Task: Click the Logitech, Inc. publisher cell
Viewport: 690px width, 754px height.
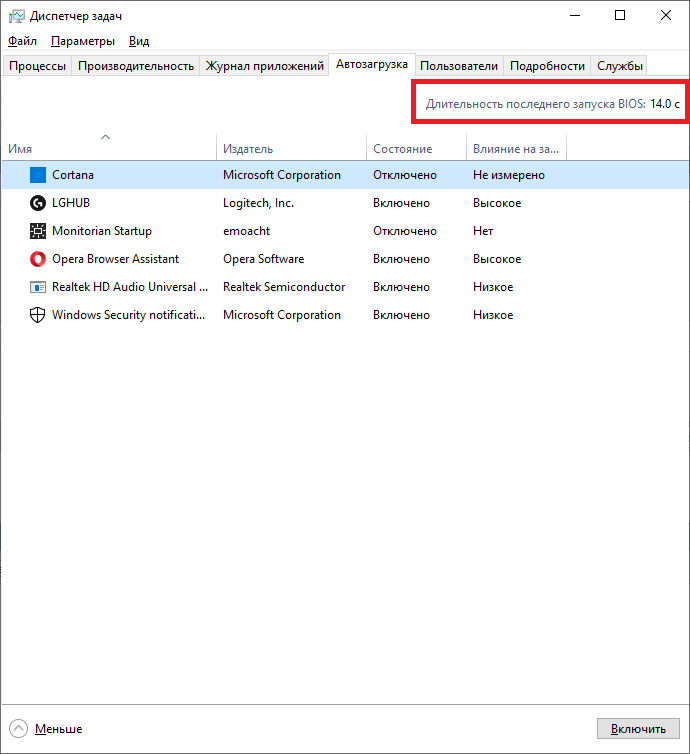Action: click(x=258, y=203)
